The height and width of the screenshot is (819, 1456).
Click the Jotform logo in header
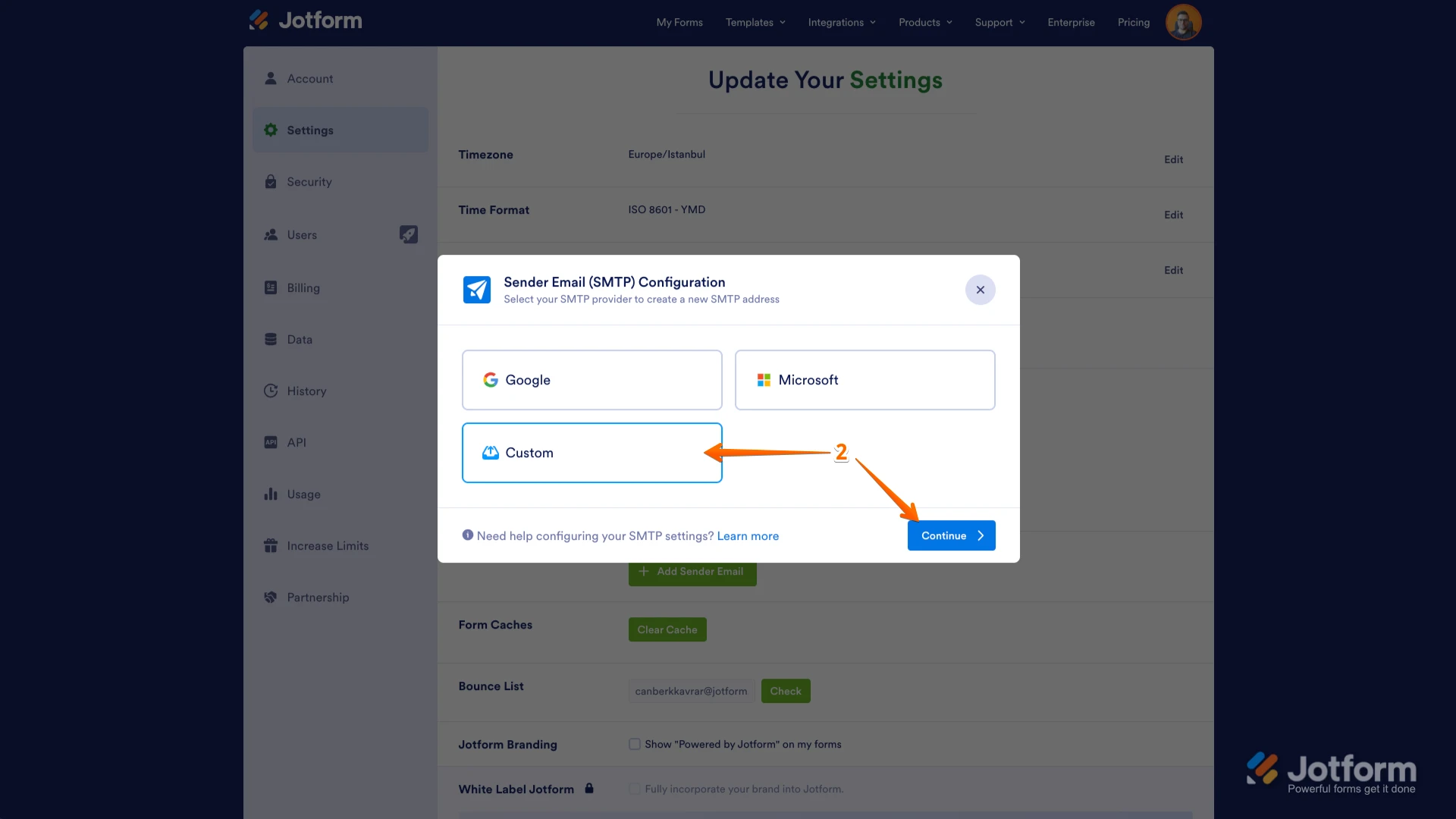tap(306, 20)
